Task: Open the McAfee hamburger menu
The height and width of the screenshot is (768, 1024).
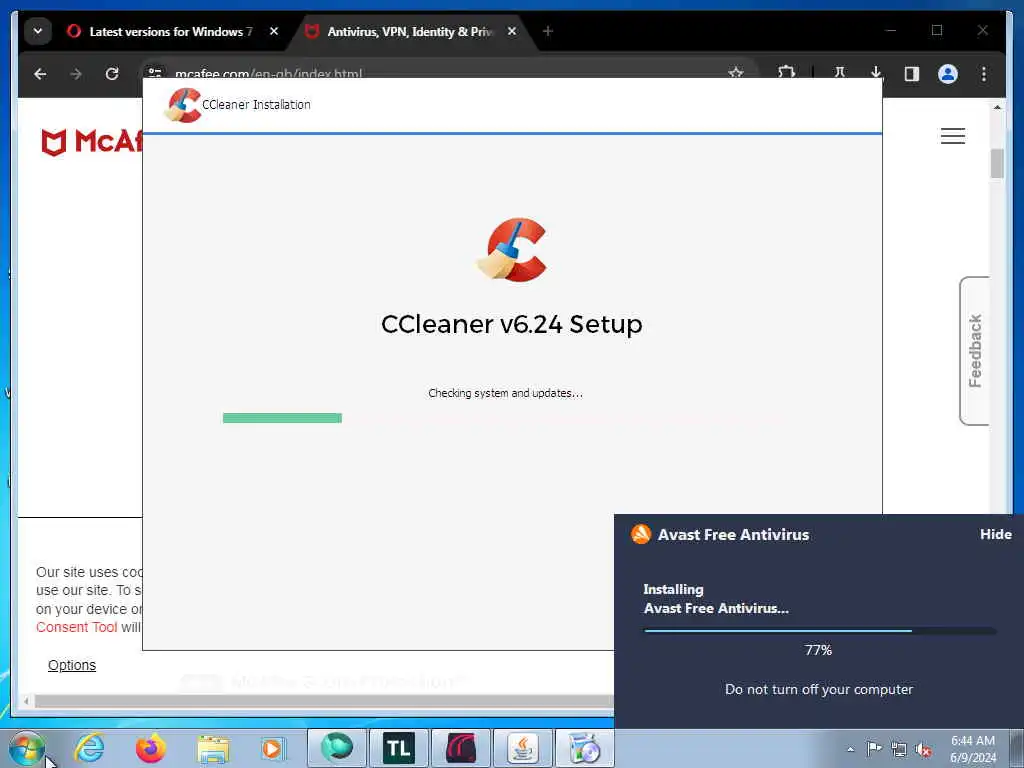Action: 953,136
